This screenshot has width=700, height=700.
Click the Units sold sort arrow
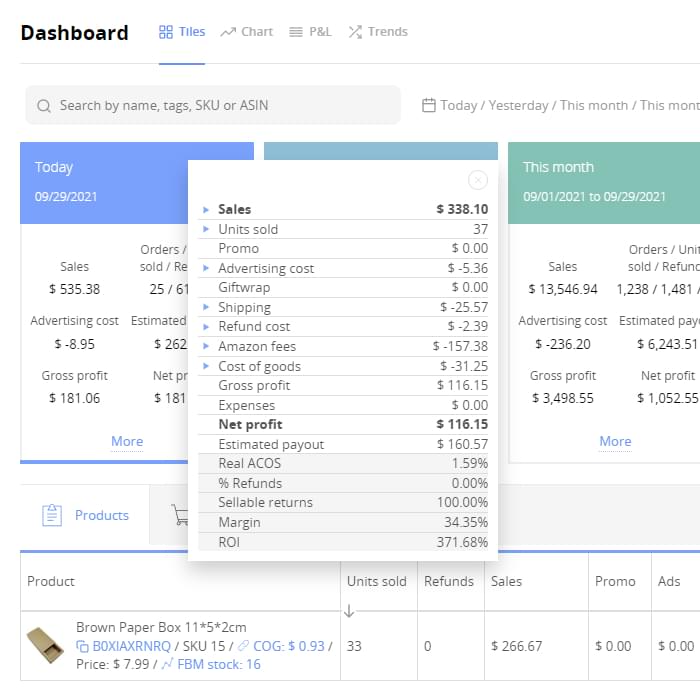pyautogui.click(x=349, y=611)
